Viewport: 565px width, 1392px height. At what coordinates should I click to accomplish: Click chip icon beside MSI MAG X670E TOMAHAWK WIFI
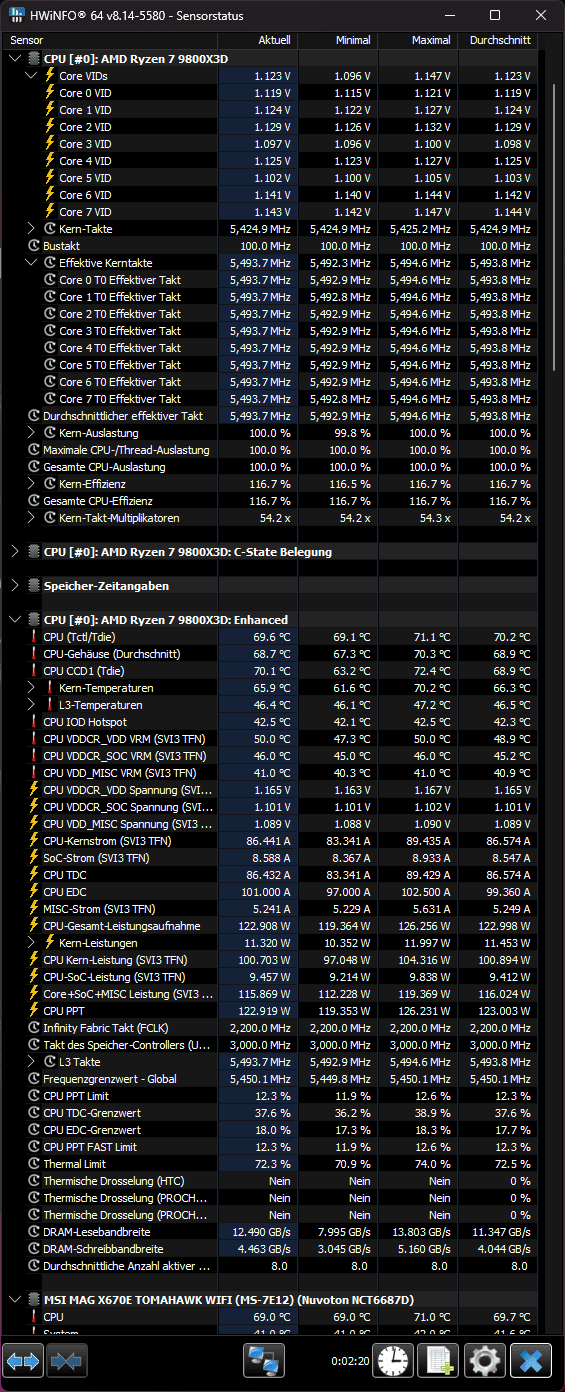coord(34,1300)
